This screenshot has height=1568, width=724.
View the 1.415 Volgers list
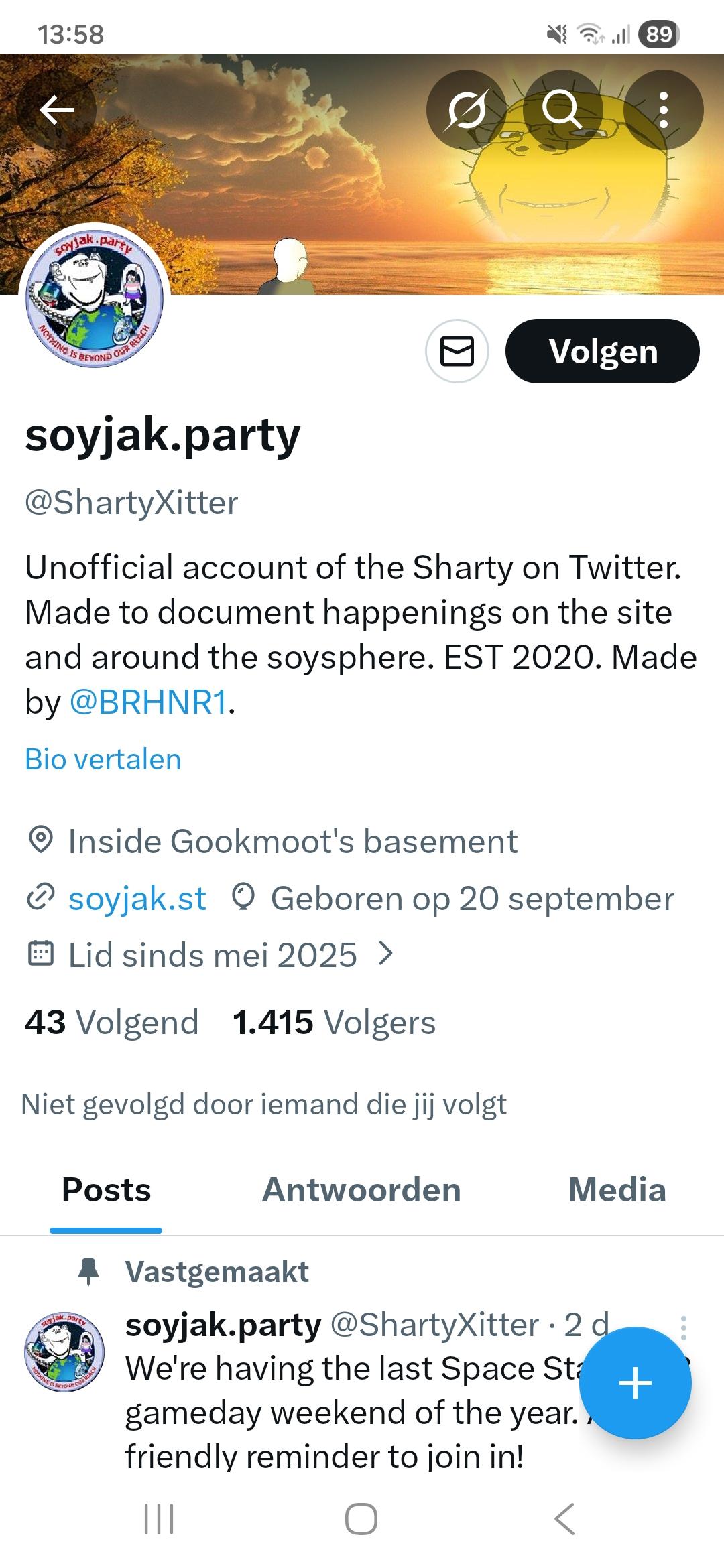(x=334, y=1023)
